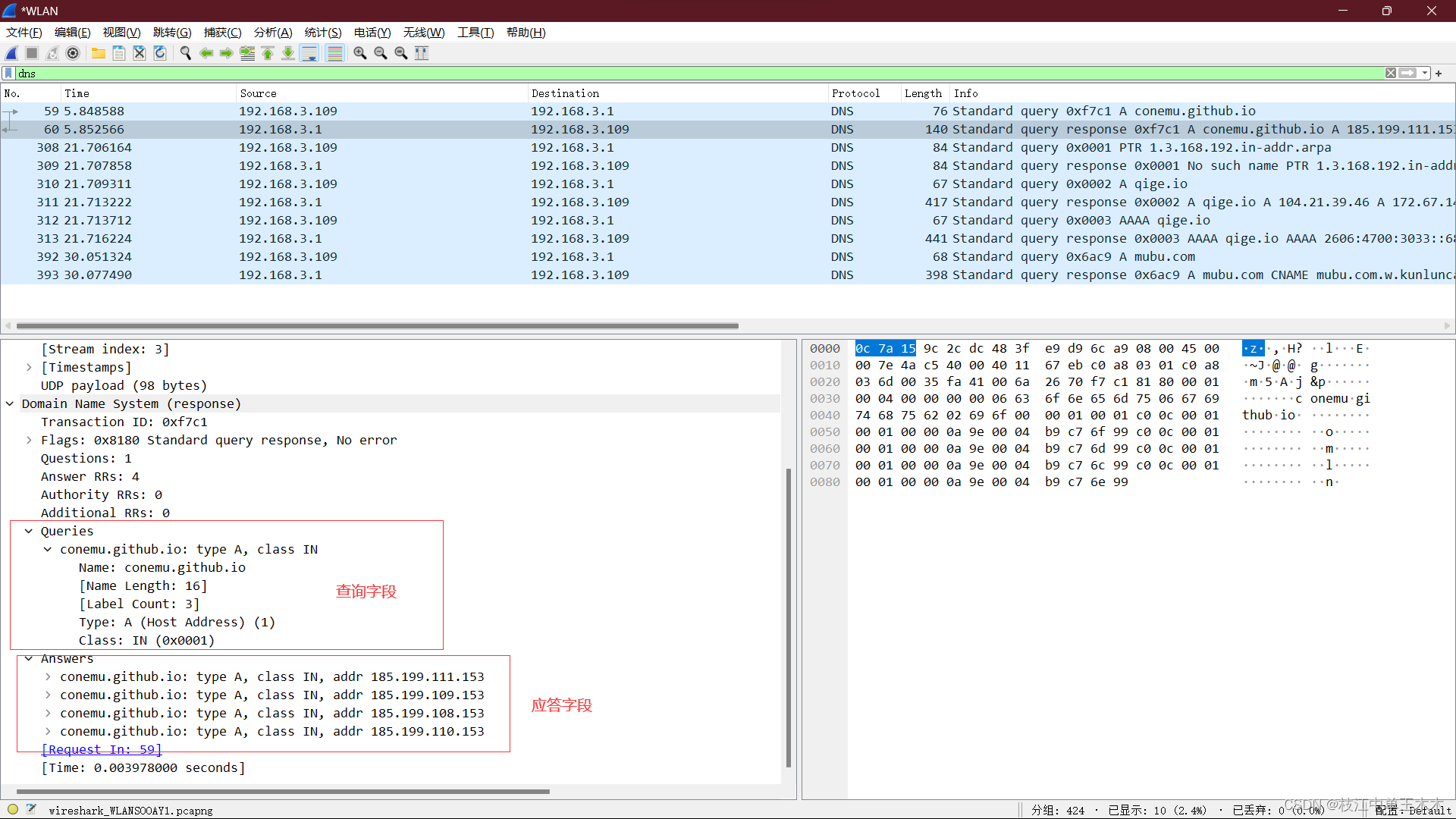Expand the Flags 0x8180 field

point(29,441)
